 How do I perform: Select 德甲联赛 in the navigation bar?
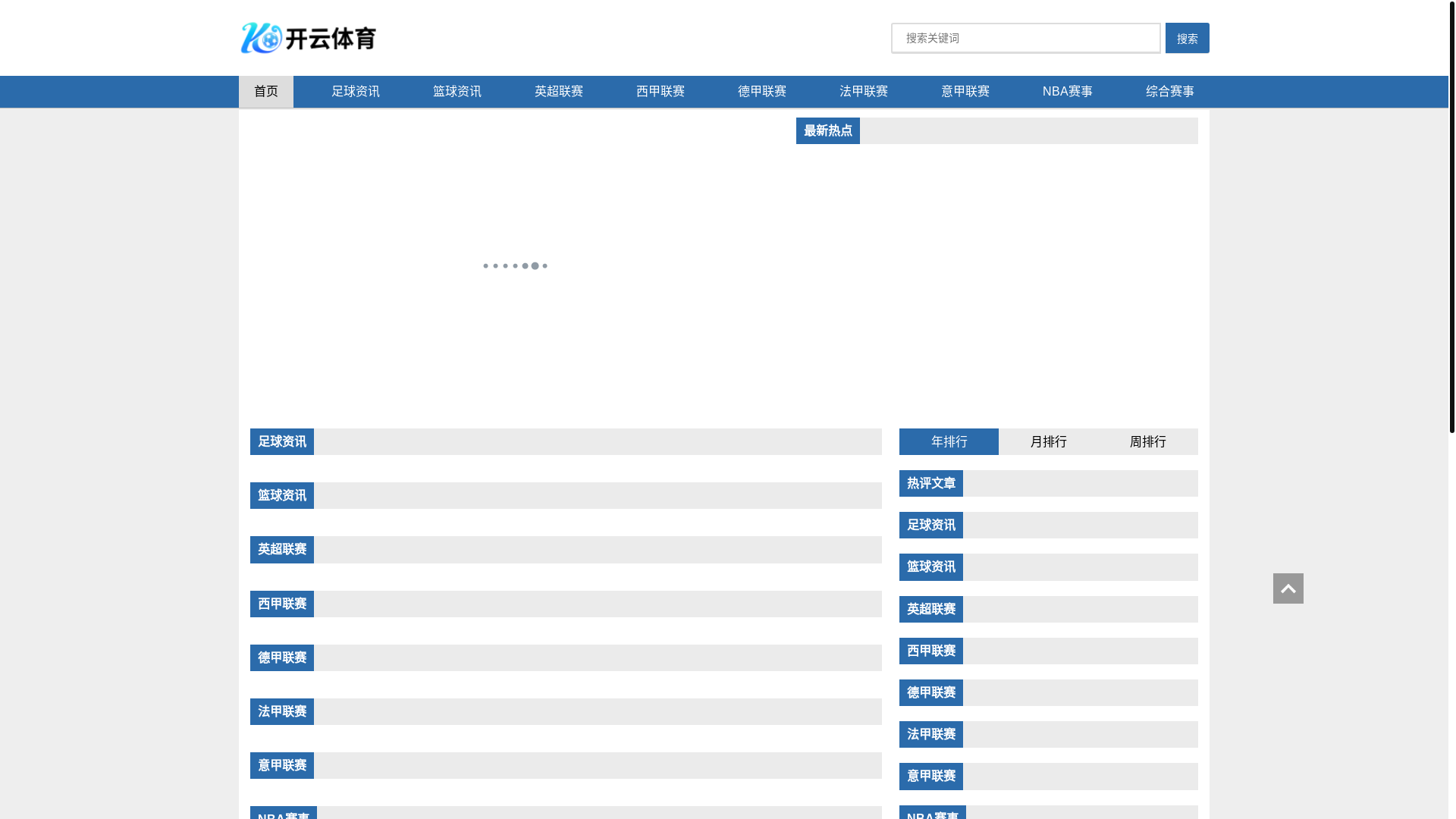coord(762,92)
